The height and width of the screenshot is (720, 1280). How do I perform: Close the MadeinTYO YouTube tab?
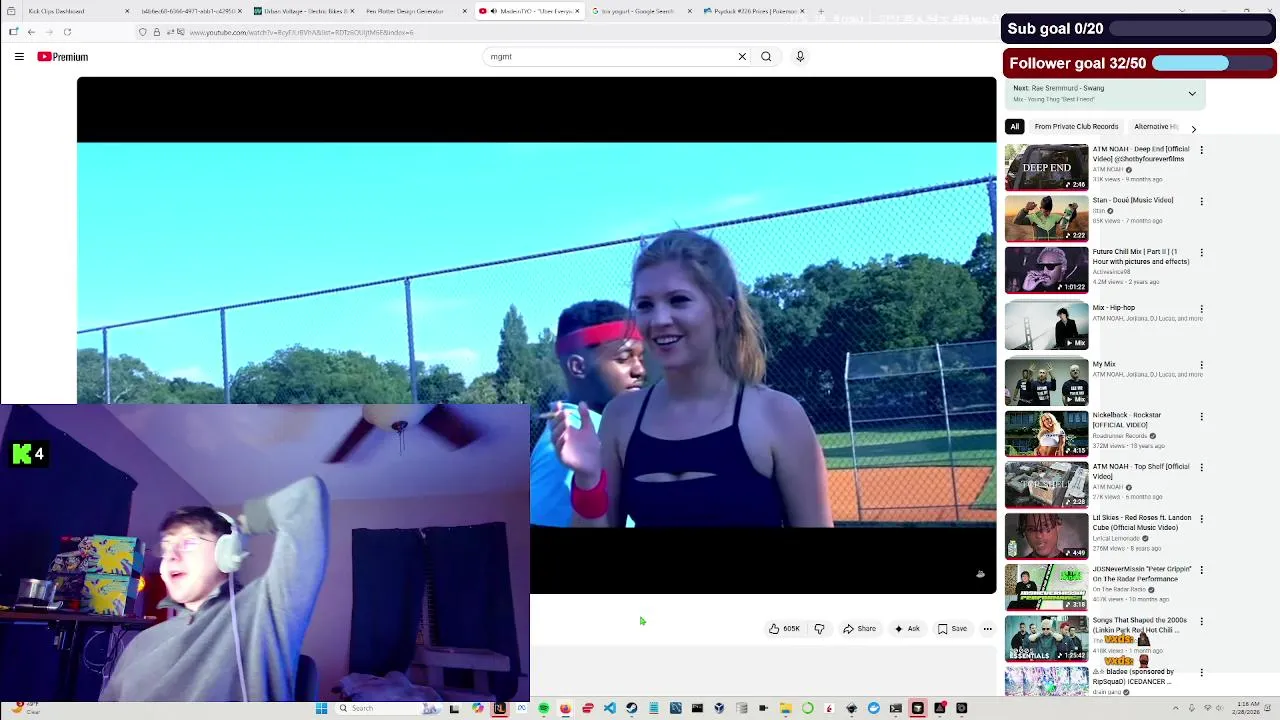(x=577, y=11)
